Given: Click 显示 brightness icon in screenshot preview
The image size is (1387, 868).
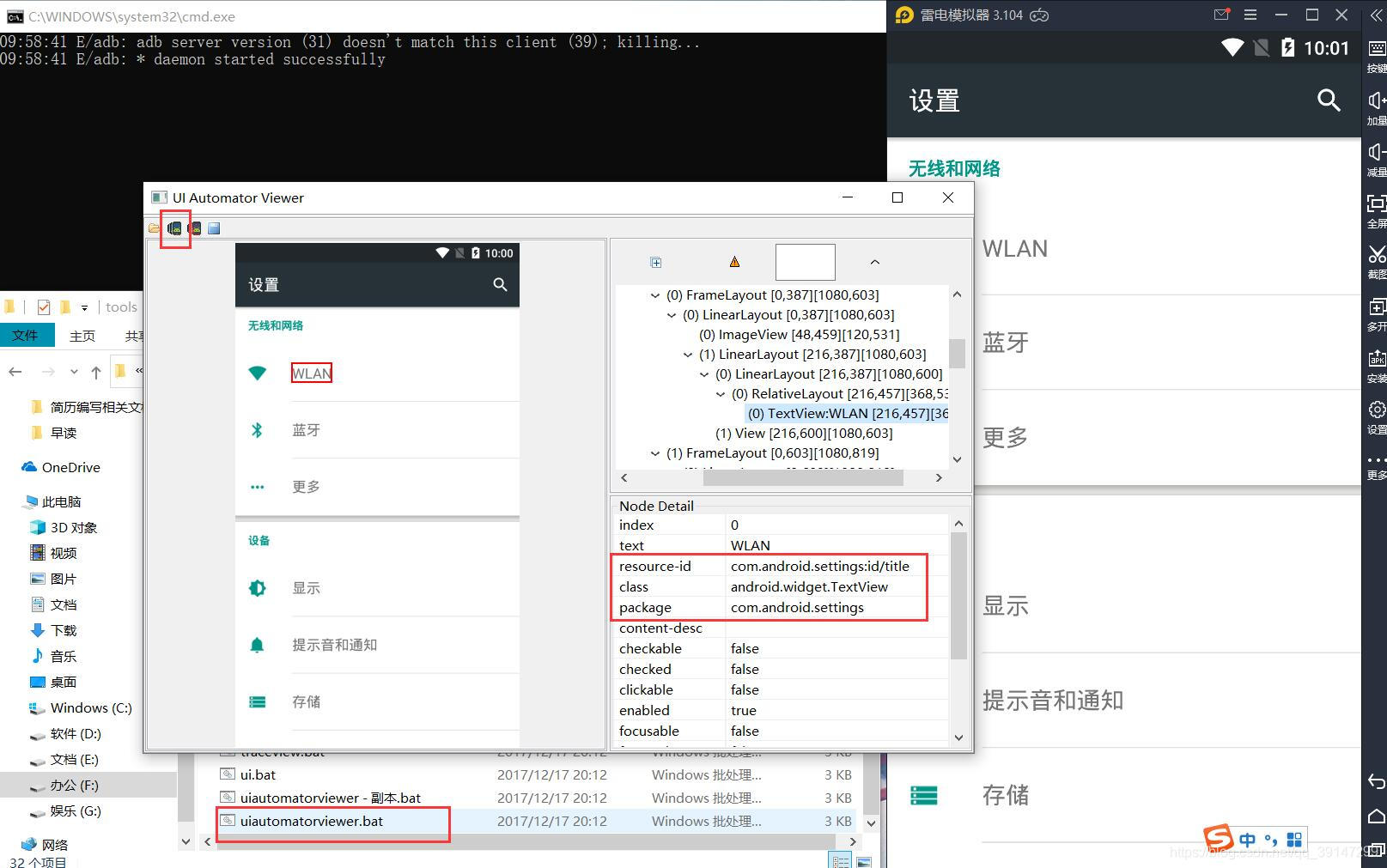Looking at the screenshot, I should [257, 588].
